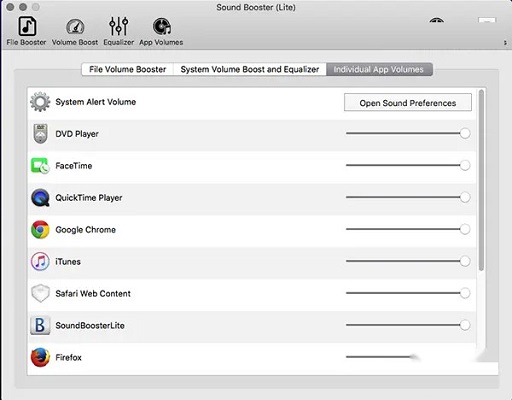
Task: Click the SoundBoosterLite volume slider
Action: (x=408, y=325)
